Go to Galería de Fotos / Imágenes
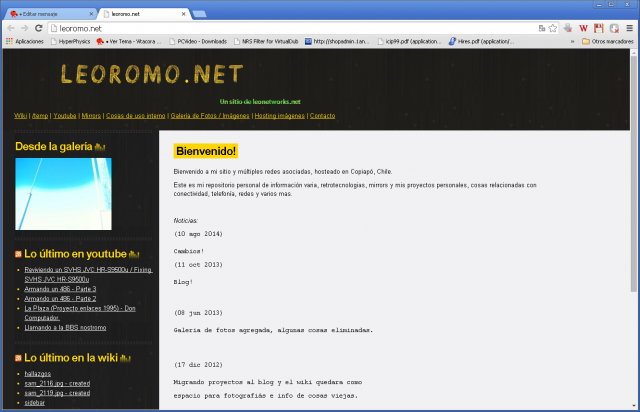Image resolution: width=640 pixels, height=412 pixels. (210, 116)
